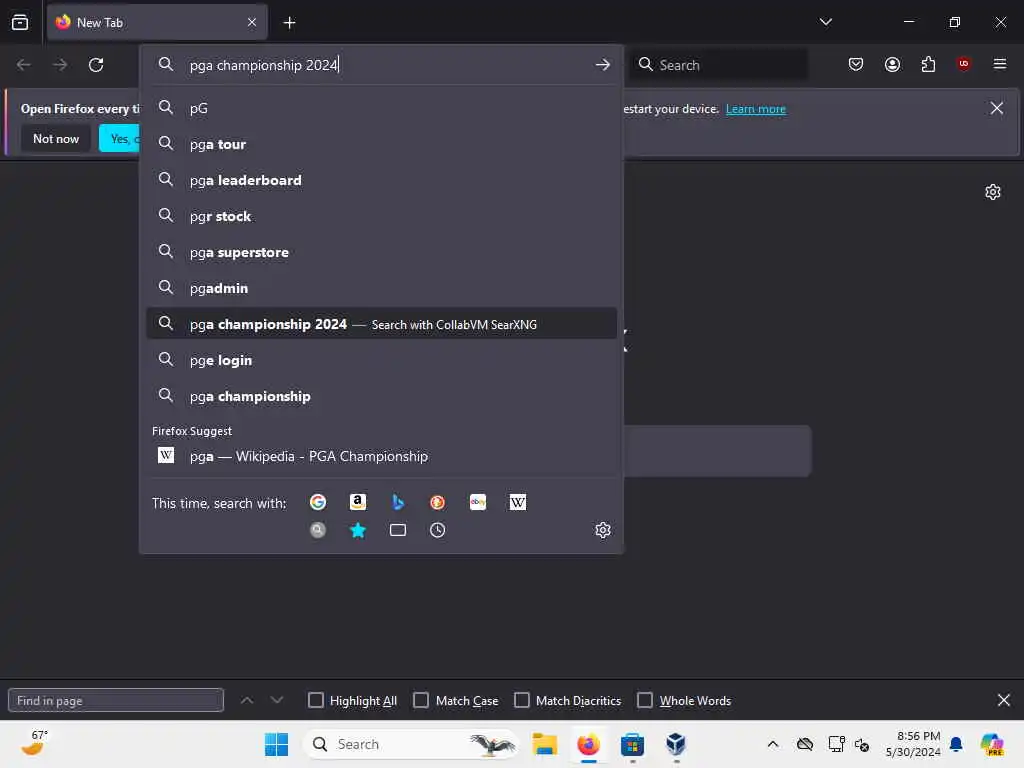Search in Bookmarks with the star icon
This screenshot has width=1024, height=768.
358,530
